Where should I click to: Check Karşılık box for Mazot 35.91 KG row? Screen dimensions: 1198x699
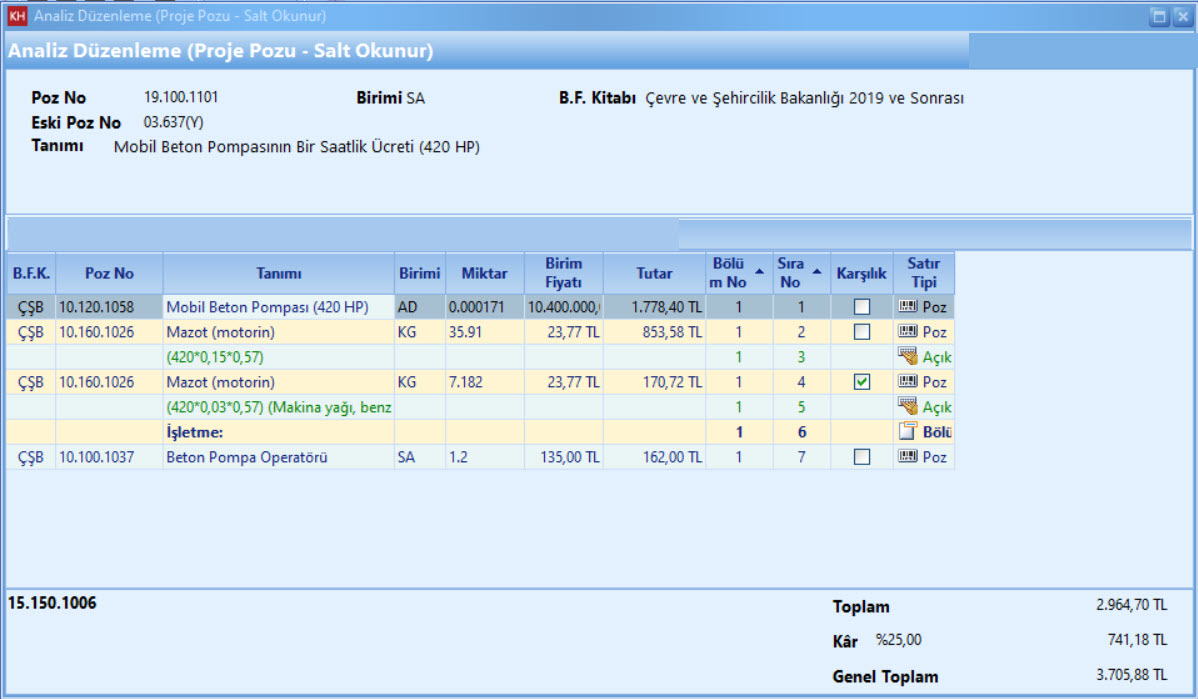[x=861, y=332]
